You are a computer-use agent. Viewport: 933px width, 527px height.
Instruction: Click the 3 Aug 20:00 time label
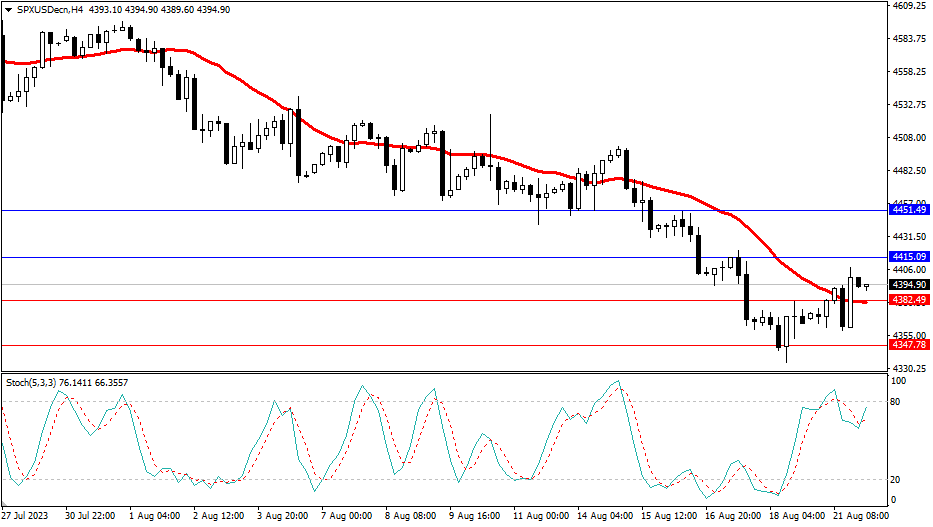click(x=283, y=517)
